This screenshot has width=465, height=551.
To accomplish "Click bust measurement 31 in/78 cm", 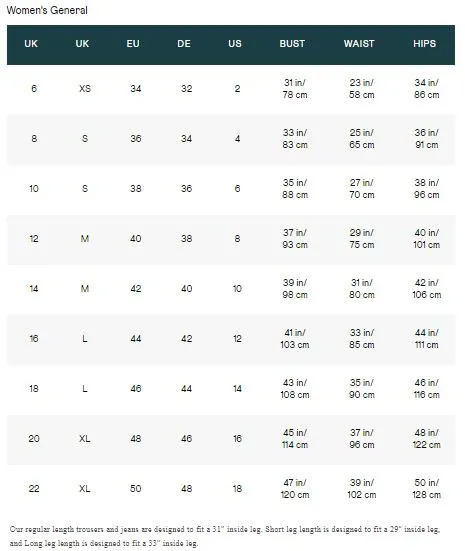I will click(295, 89).
